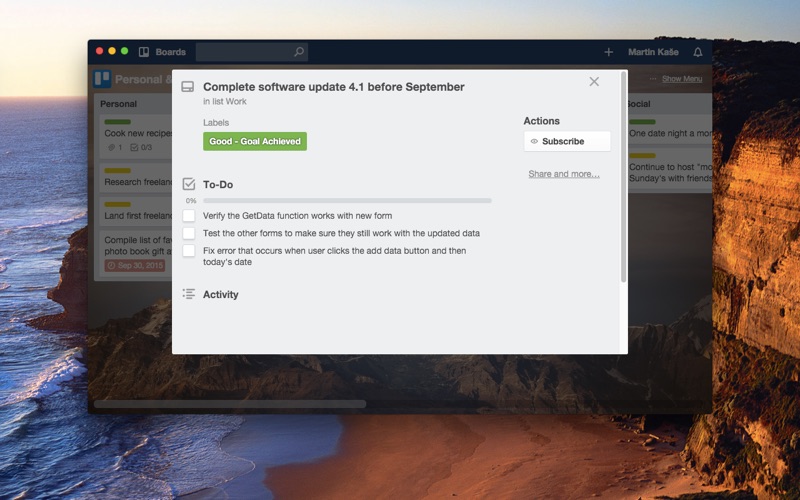Viewport: 800px width, 500px height.
Task: Click the dialog's vertical scrollbar
Action: pyautogui.click(x=623, y=177)
